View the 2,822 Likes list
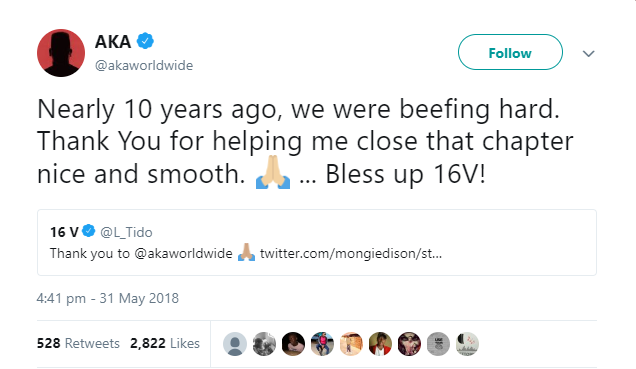 click(165, 343)
